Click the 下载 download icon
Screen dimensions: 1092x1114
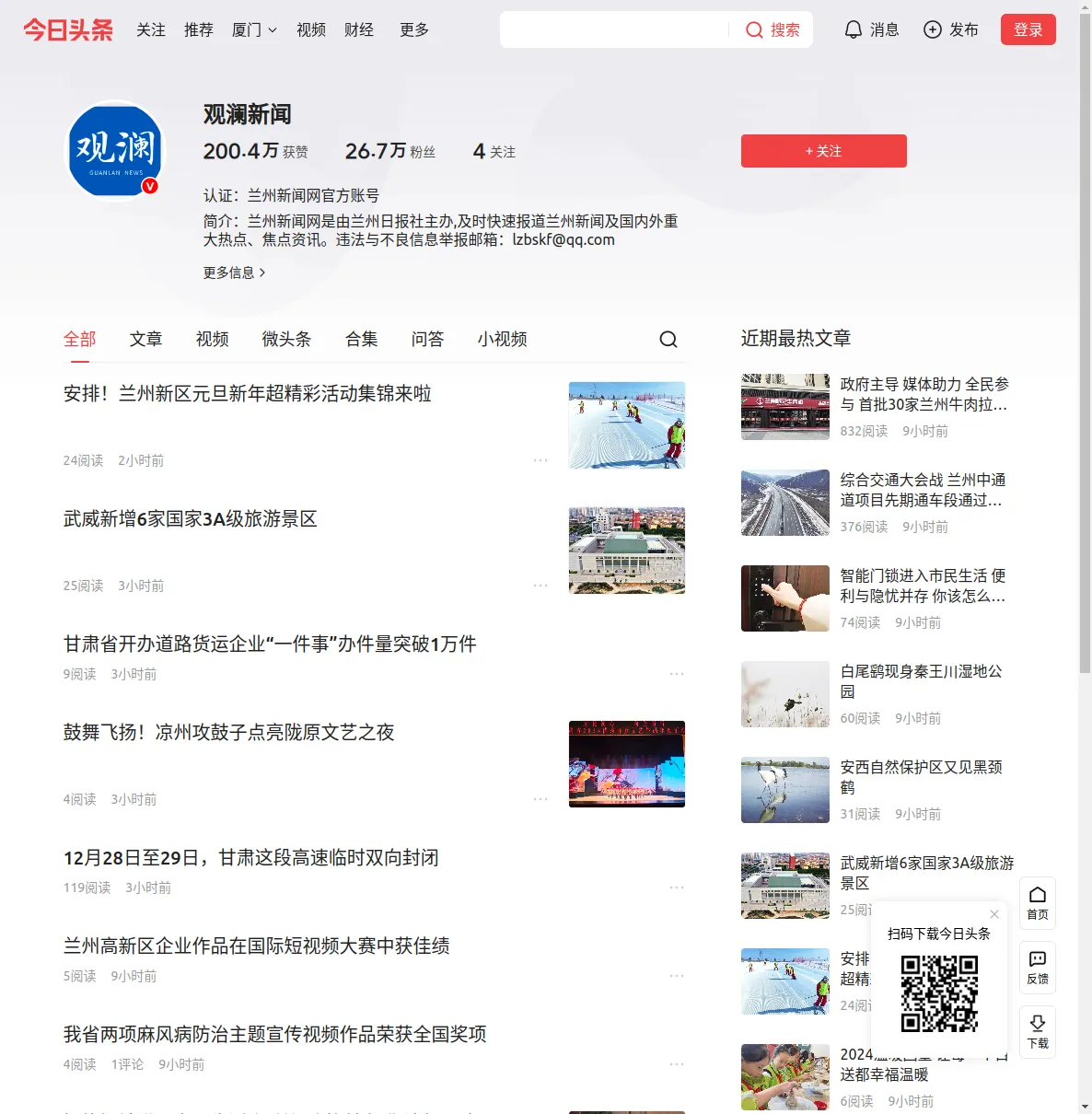[1038, 1032]
